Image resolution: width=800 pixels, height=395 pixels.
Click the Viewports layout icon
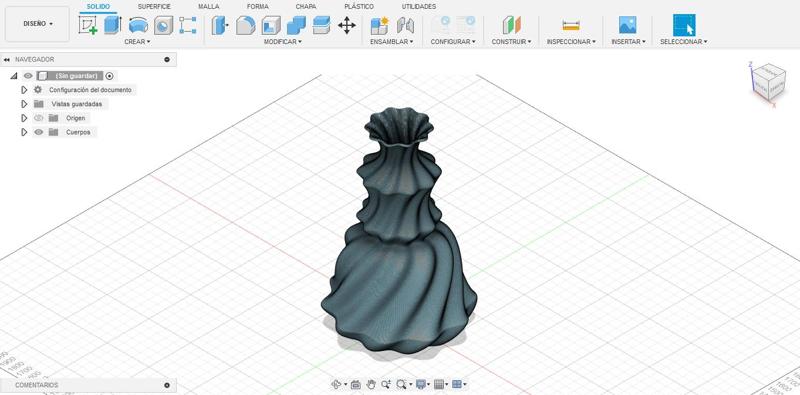[457, 384]
